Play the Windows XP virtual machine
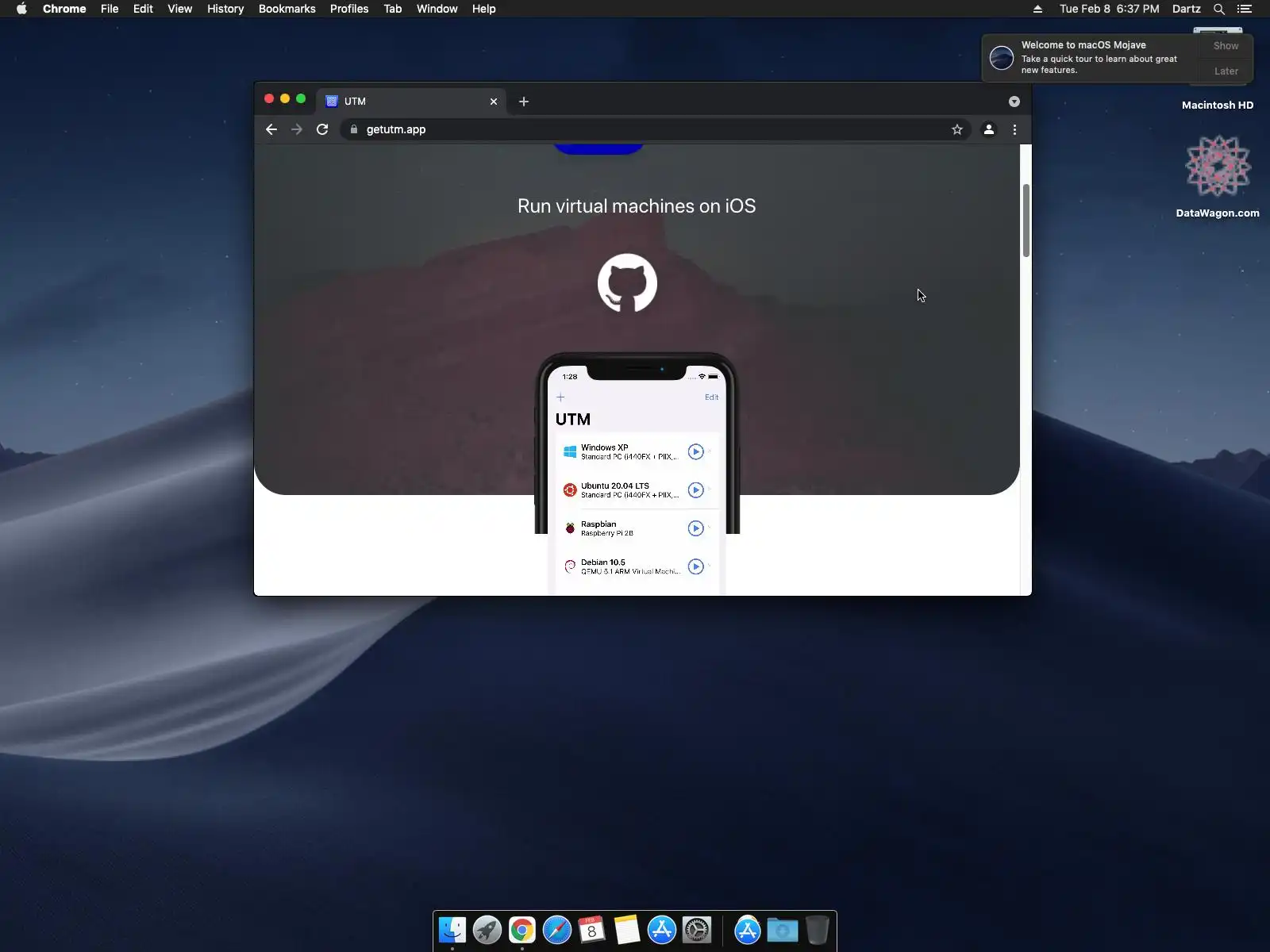This screenshot has width=1270, height=952. click(x=695, y=452)
